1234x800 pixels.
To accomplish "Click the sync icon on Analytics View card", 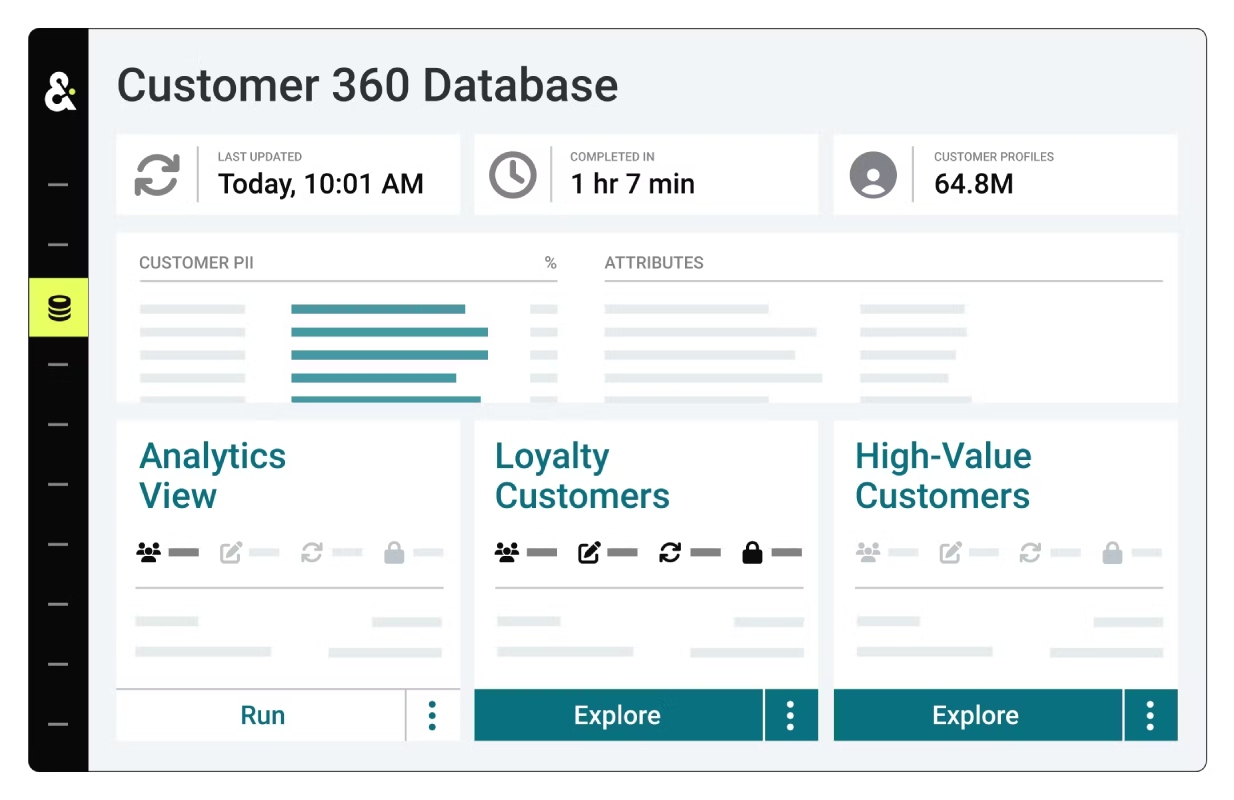I will click(x=312, y=552).
